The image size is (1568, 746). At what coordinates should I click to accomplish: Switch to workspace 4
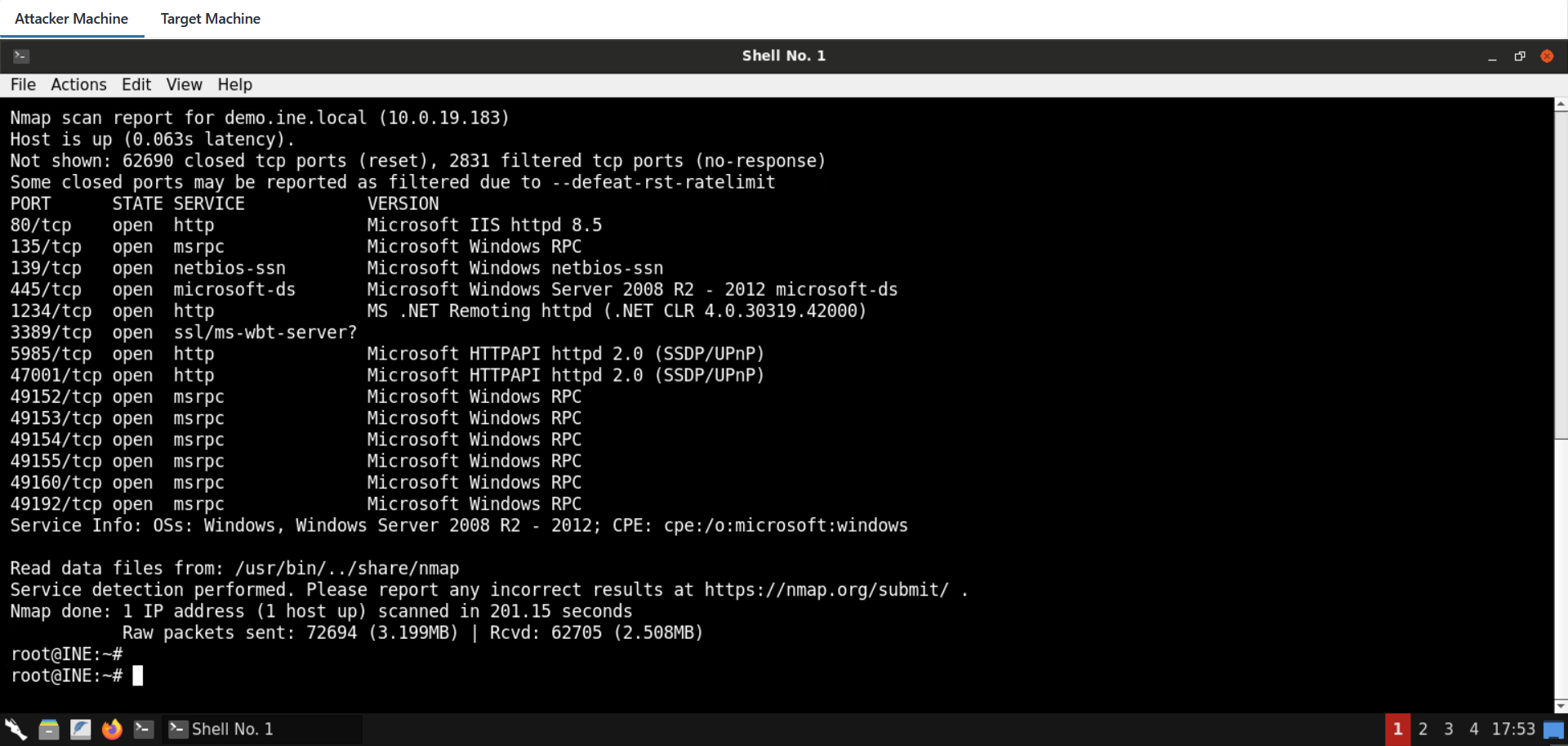tap(1473, 729)
